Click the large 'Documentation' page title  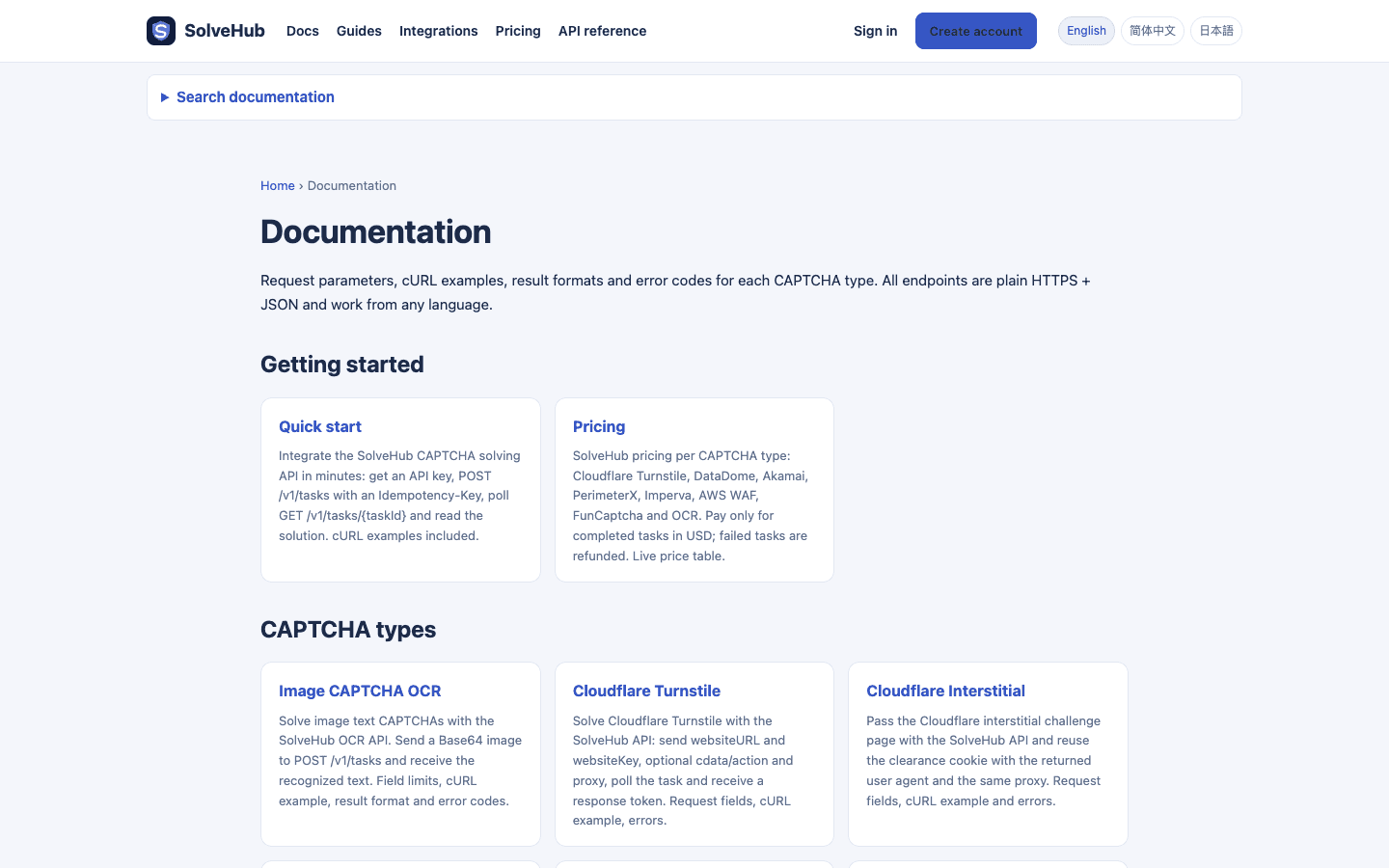pos(376,231)
